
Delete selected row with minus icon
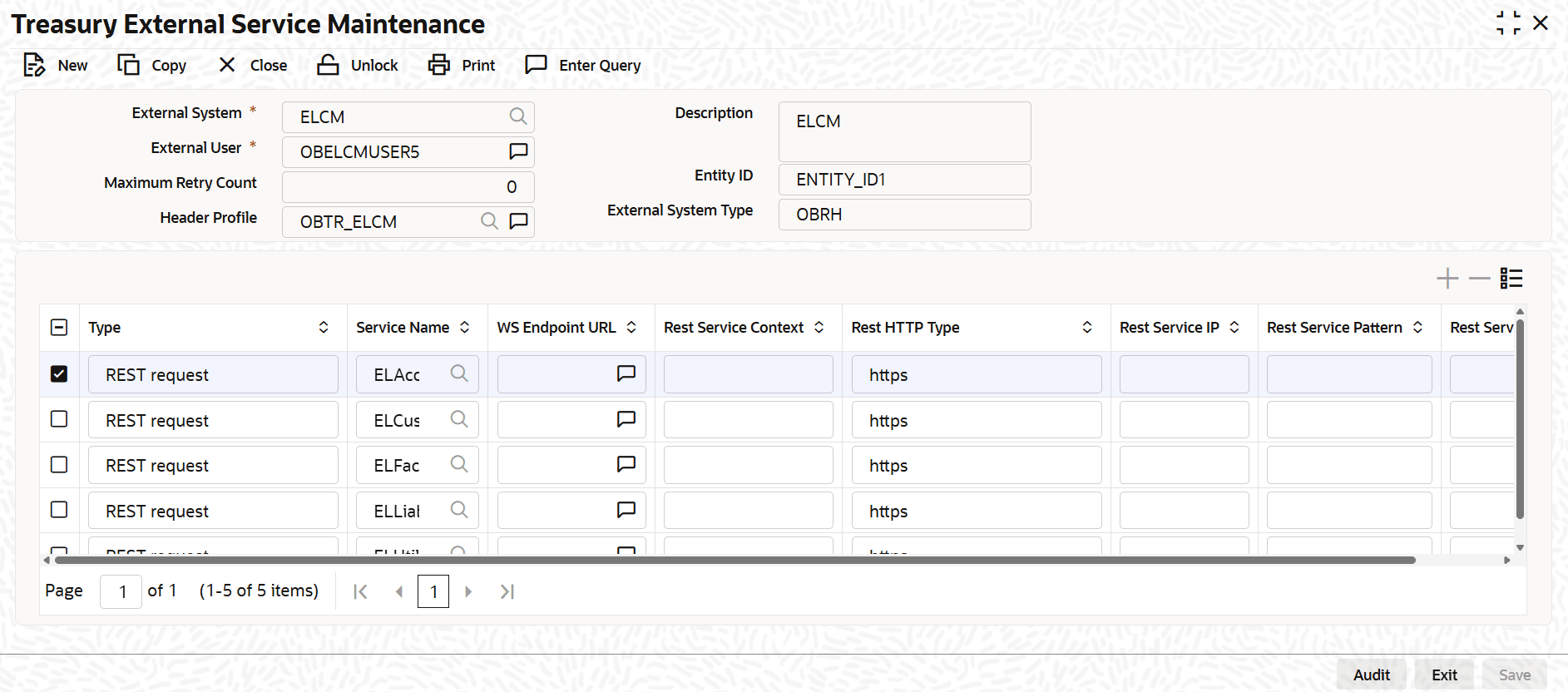(x=1479, y=278)
